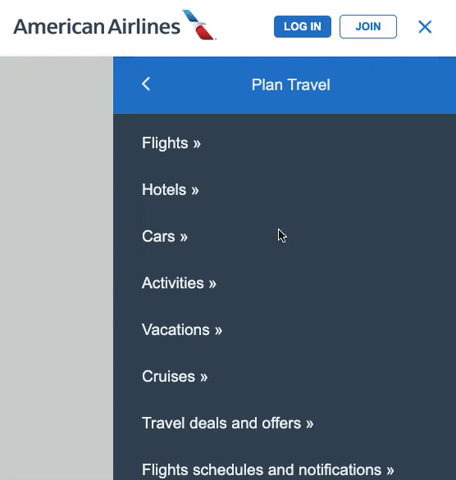Click the LOG IN button
The height and width of the screenshot is (480, 456).
302,27
